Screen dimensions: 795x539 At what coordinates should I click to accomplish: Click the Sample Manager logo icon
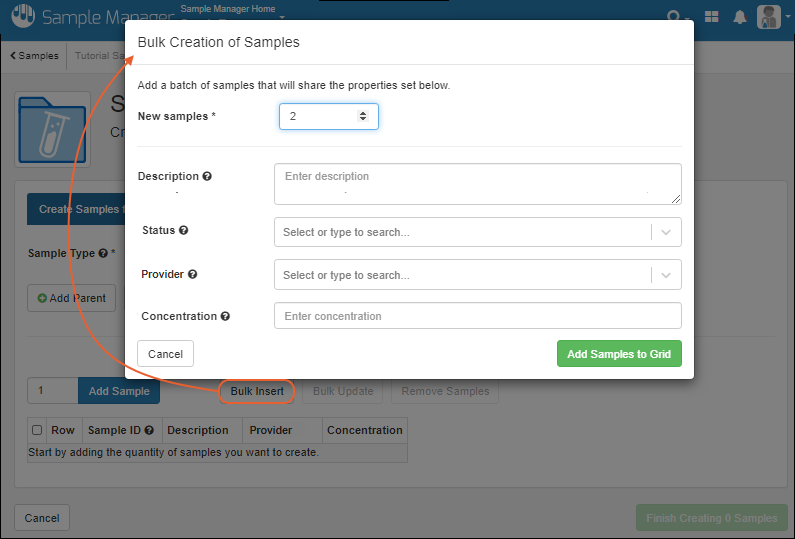(21, 18)
